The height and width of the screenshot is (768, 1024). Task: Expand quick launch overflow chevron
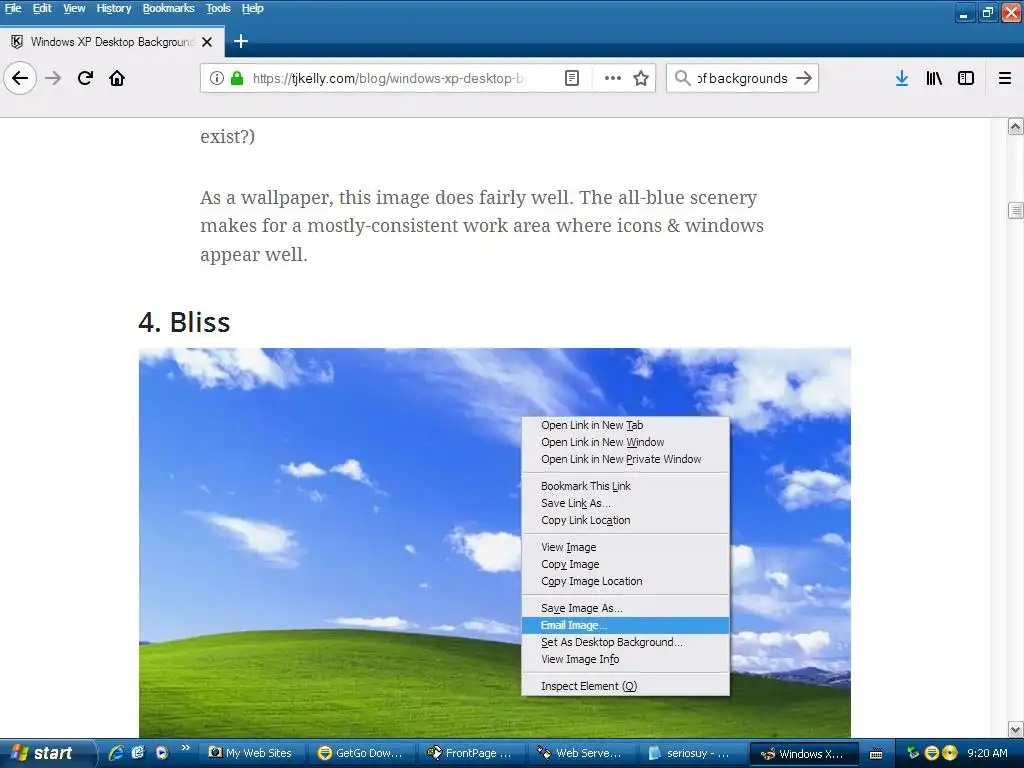(x=185, y=748)
